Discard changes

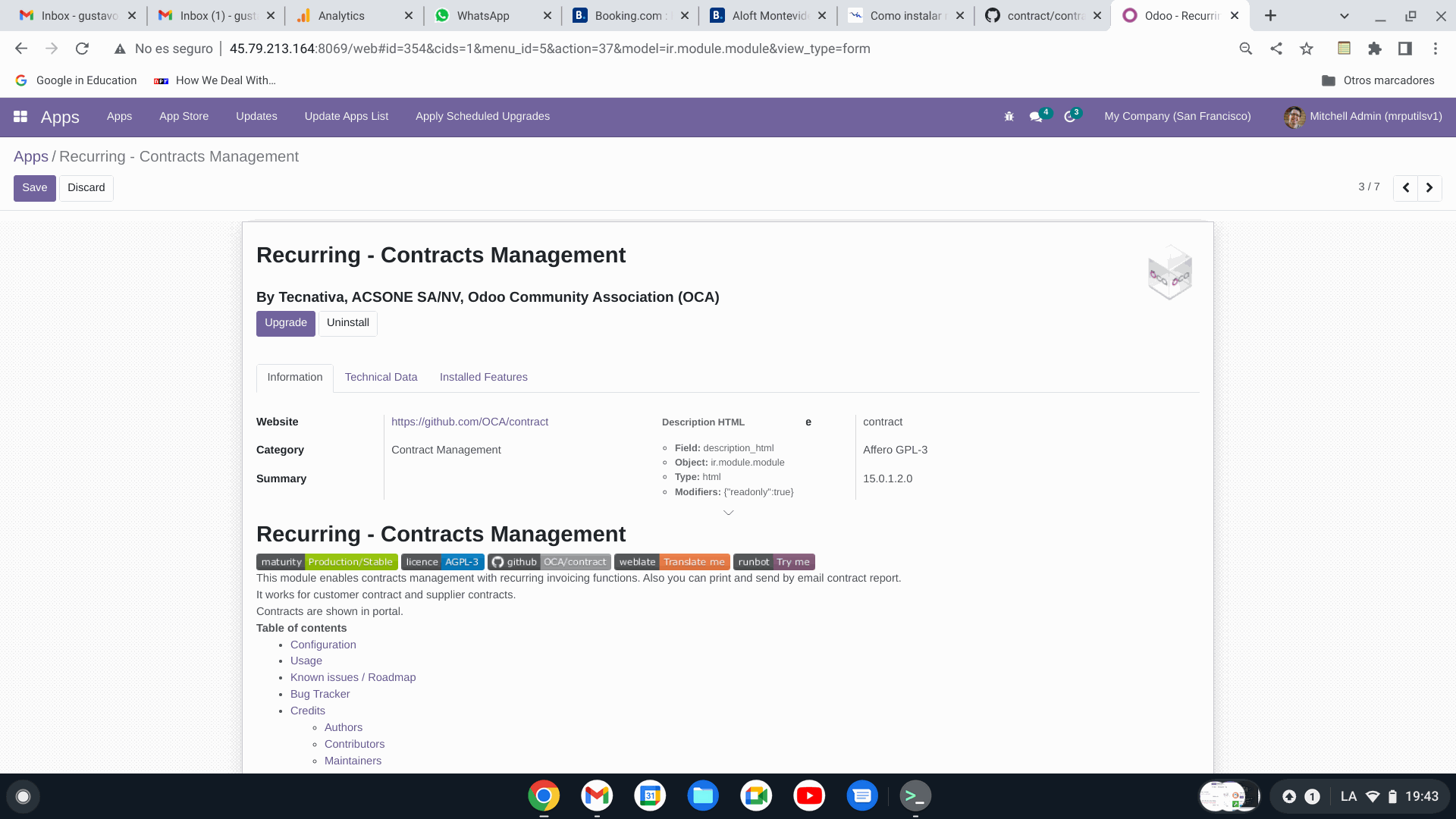coord(86,188)
